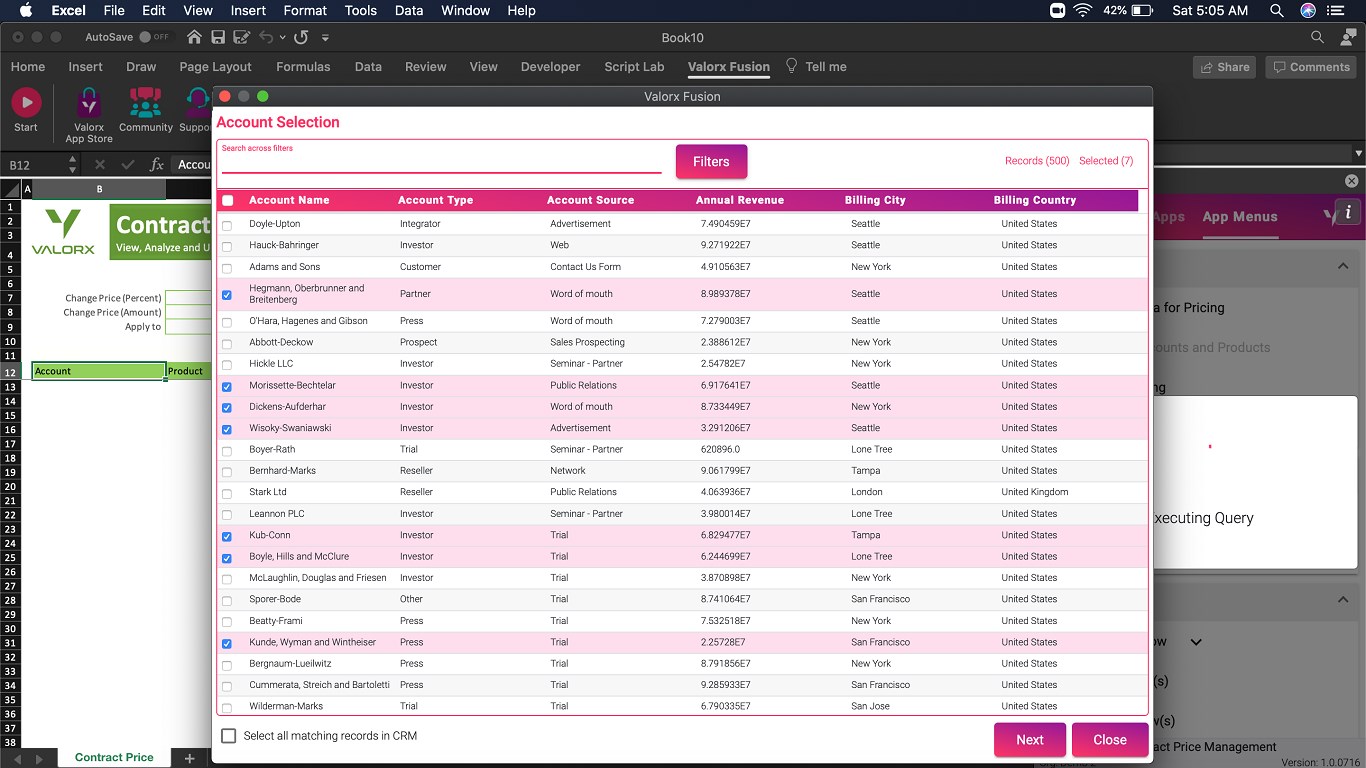Click the home icon in quick access toolbar

(x=194, y=37)
